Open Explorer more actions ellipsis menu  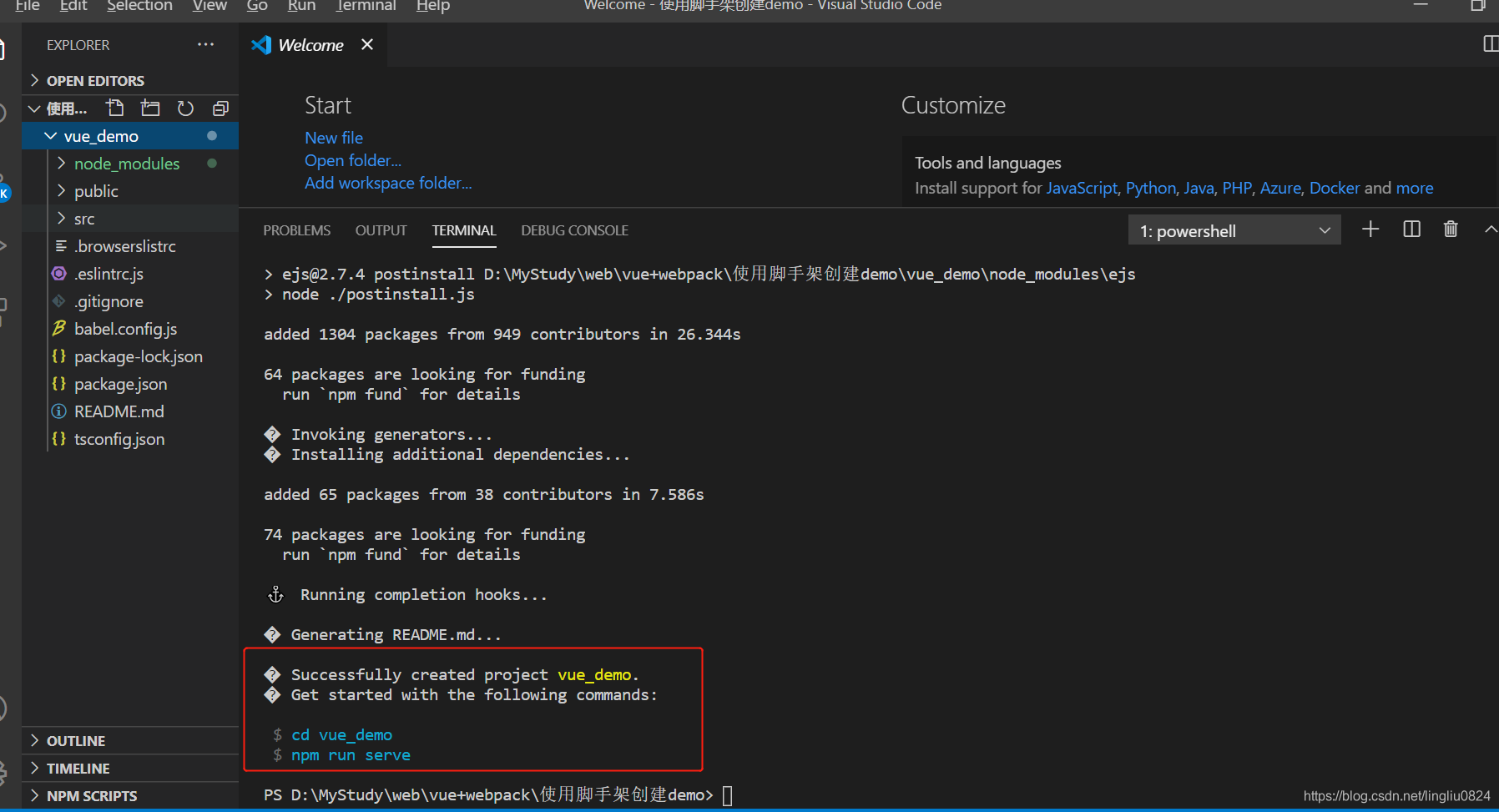click(205, 44)
